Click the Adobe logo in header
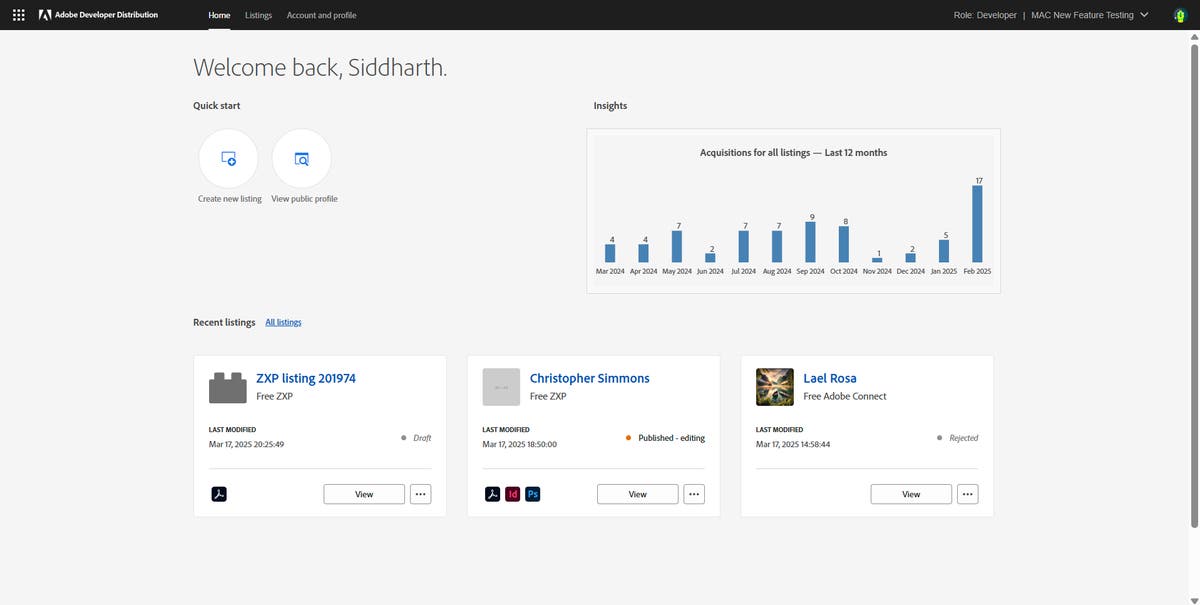The image size is (1200, 605). click(45, 15)
